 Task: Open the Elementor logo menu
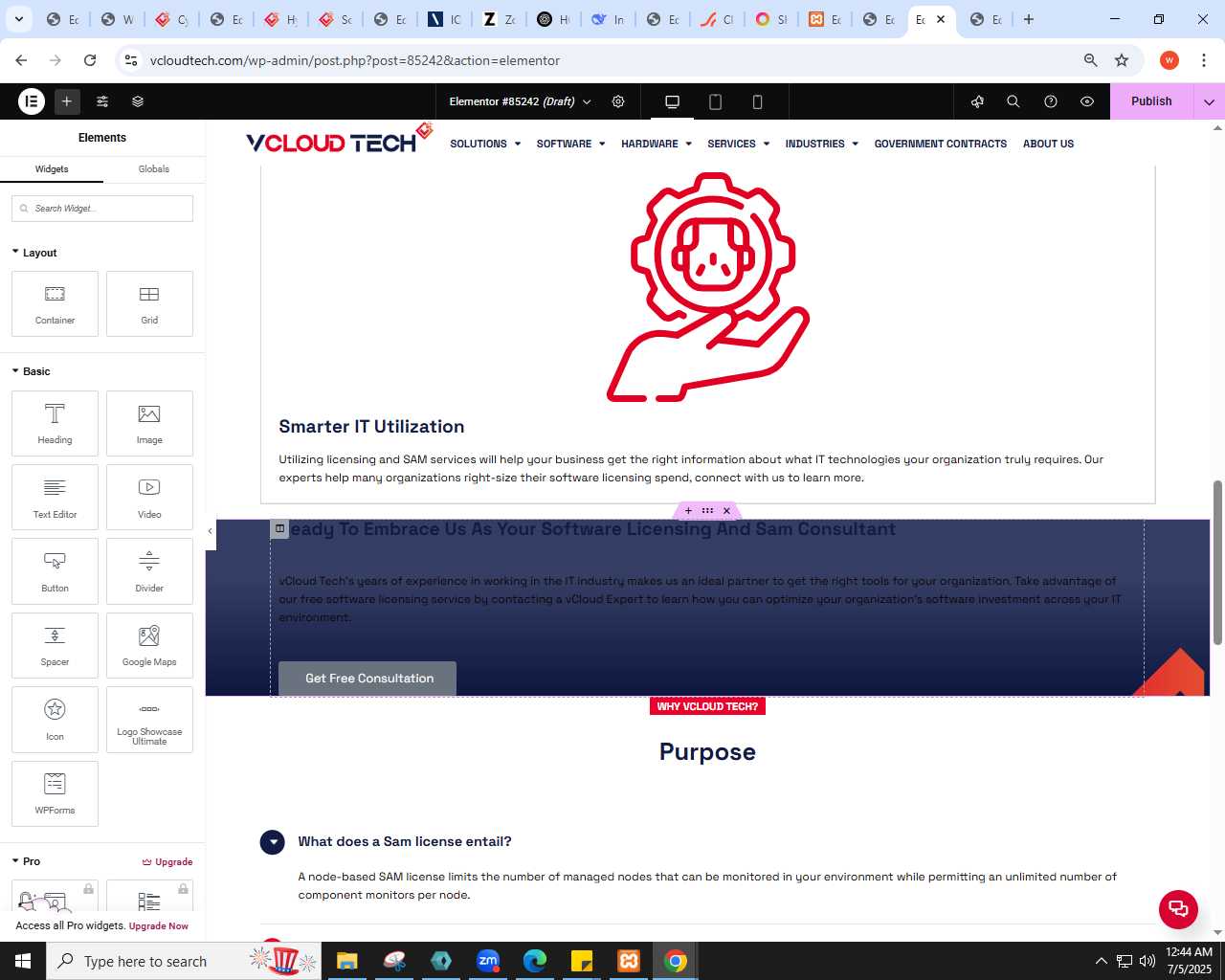click(x=32, y=101)
